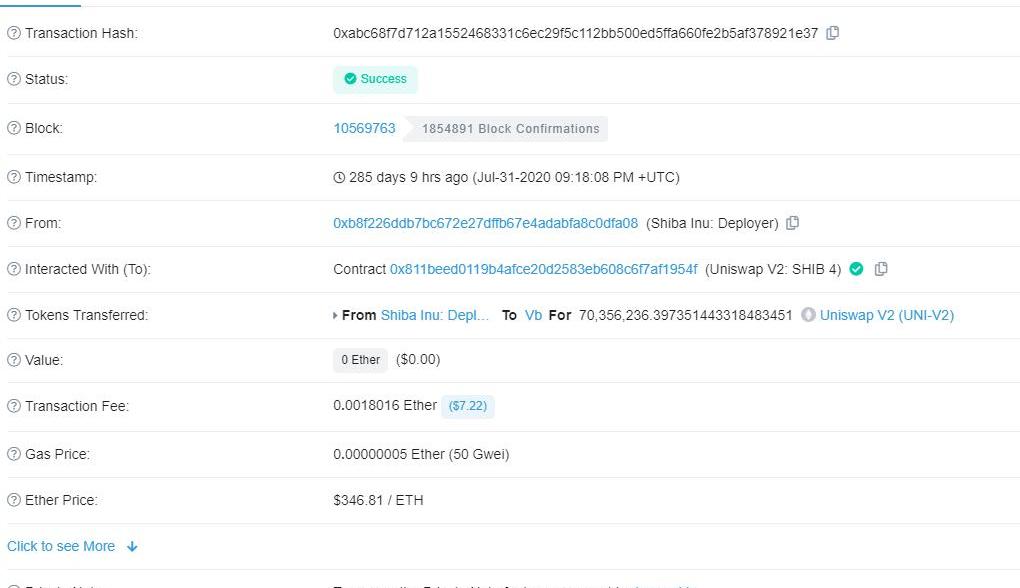
Task: Click the $7.22 transaction fee badge
Action: (467, 406)
